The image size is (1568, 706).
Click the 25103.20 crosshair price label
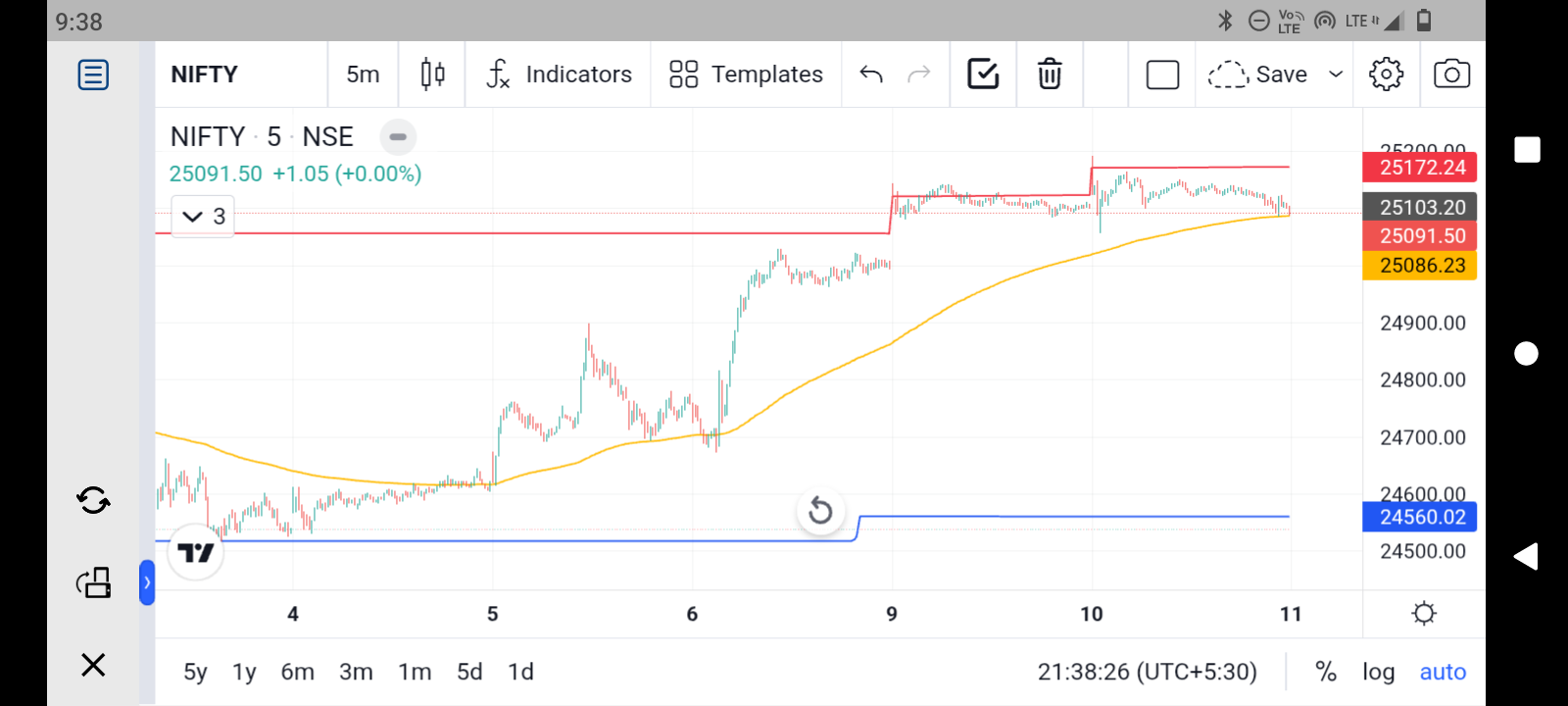click(x=1420, y=207)
